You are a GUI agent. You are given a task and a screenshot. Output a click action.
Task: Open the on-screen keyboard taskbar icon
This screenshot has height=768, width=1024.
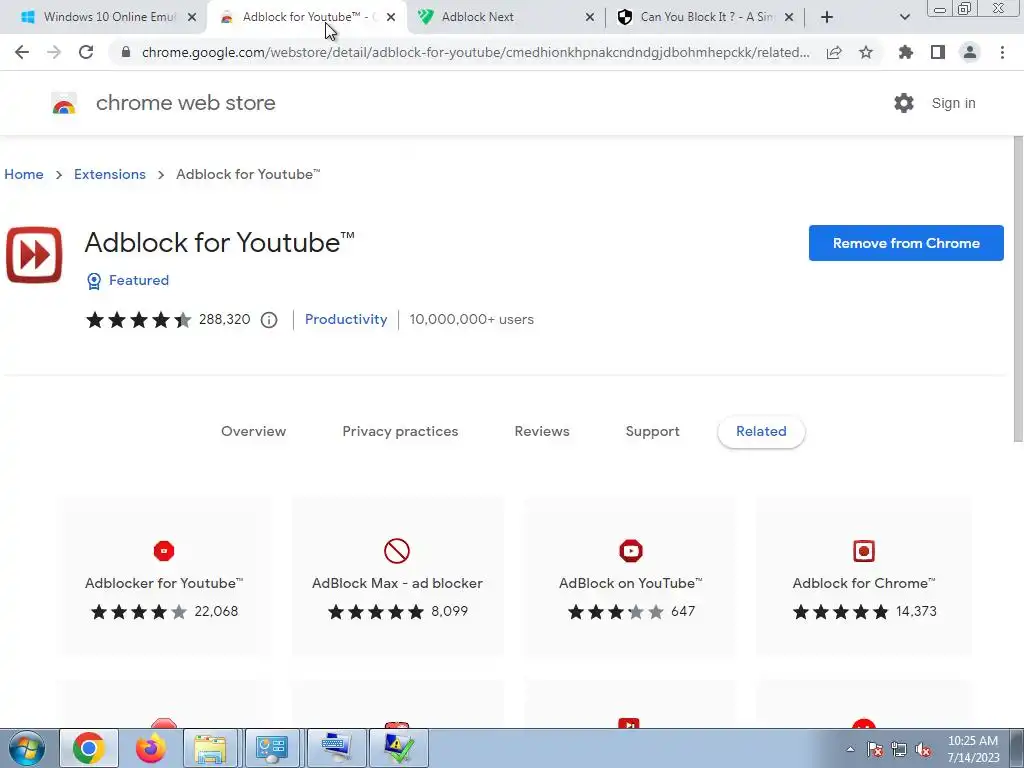coord(336,748)
